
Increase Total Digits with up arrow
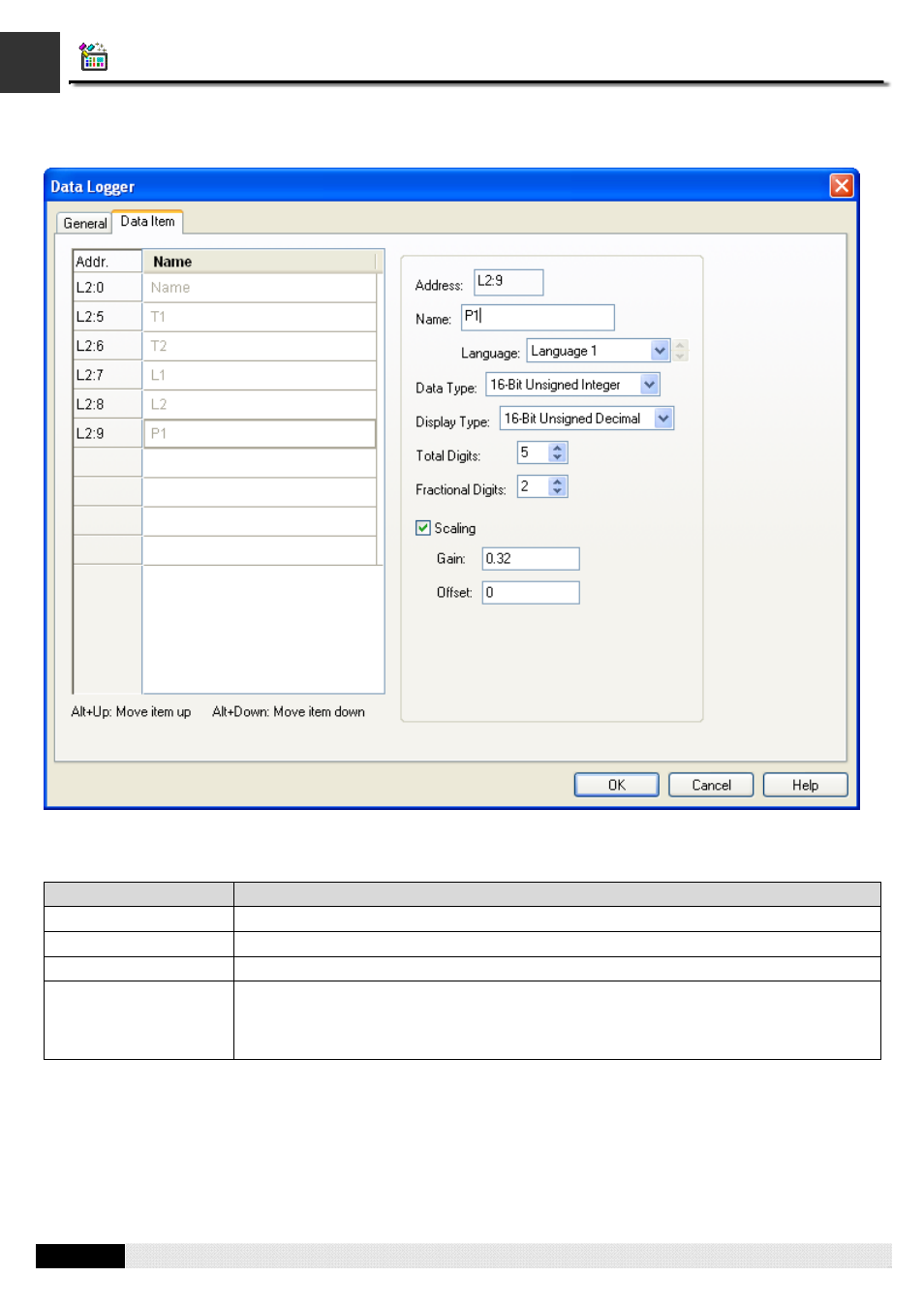click(x=557, y=448)
